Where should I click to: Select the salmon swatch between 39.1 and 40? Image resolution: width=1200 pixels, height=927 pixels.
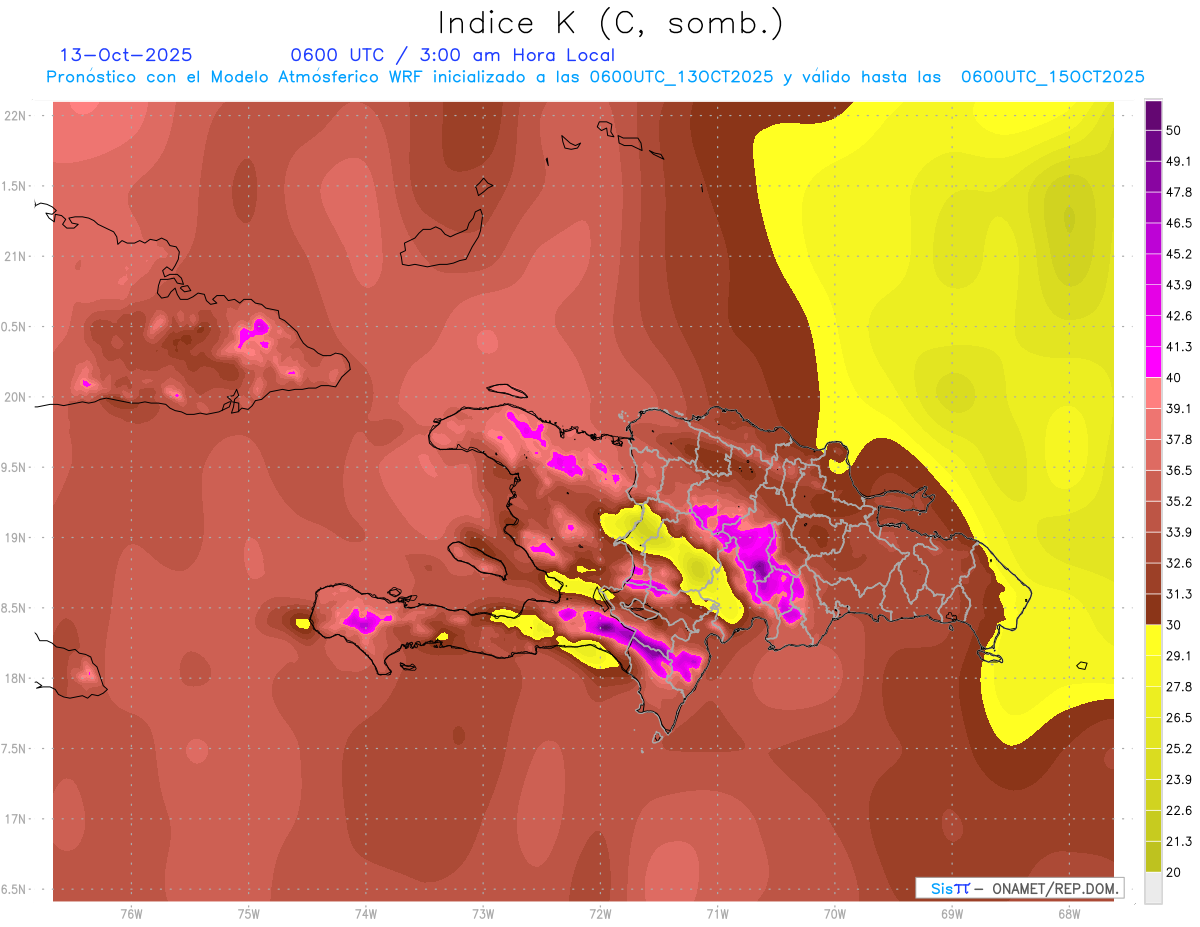click(1153, 392)
